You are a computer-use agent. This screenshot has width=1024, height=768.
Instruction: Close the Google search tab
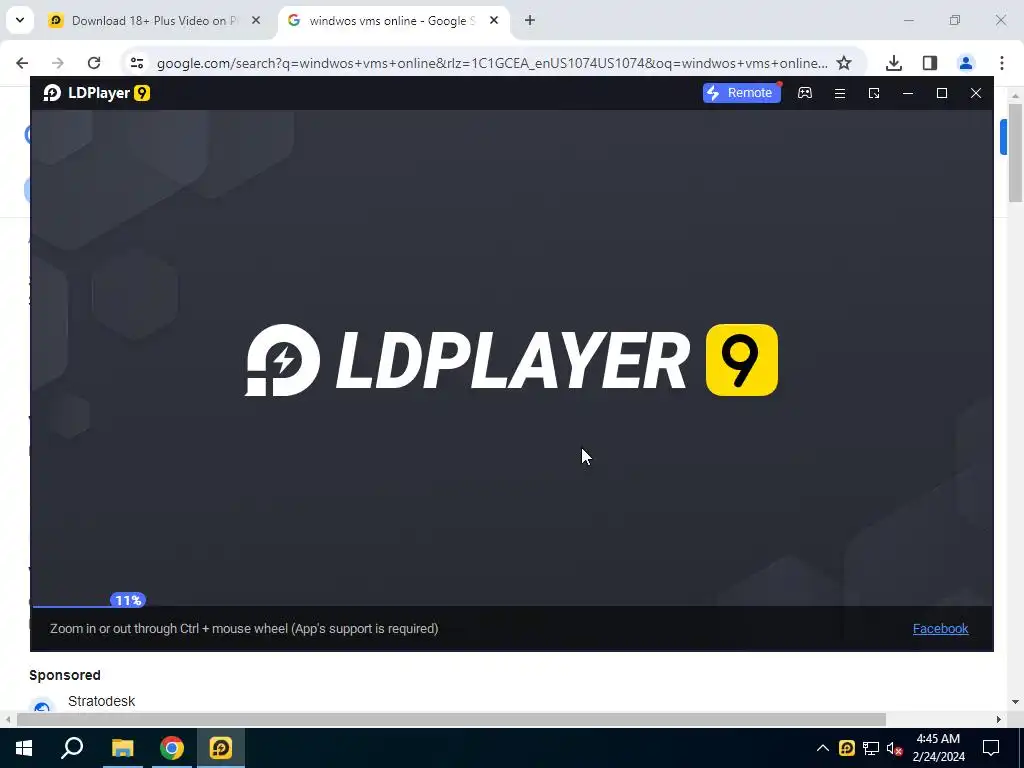(494, 21)
